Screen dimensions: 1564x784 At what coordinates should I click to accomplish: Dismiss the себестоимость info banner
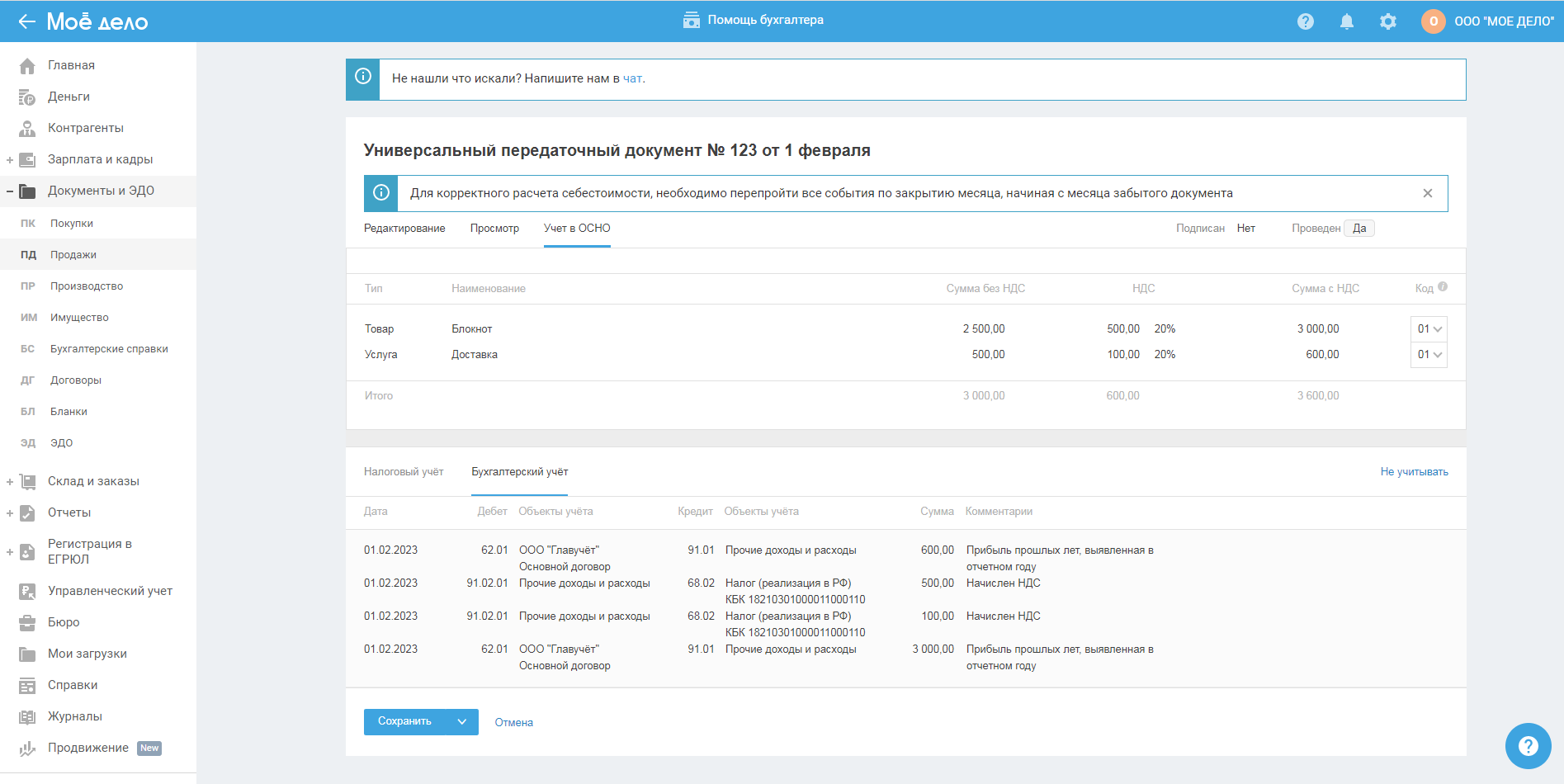pos(1427,193)
